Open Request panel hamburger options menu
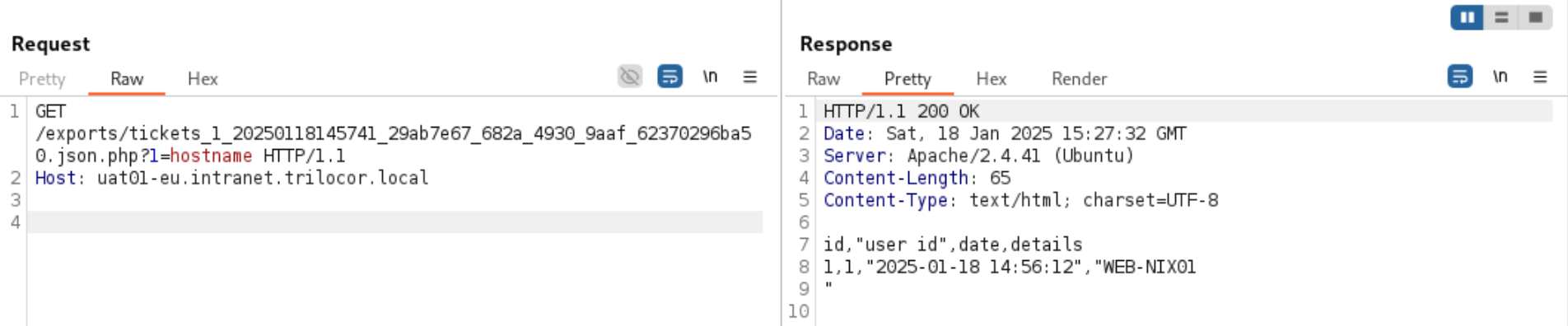This screenshot has width=1568, height=326. [x=750, y=77]
